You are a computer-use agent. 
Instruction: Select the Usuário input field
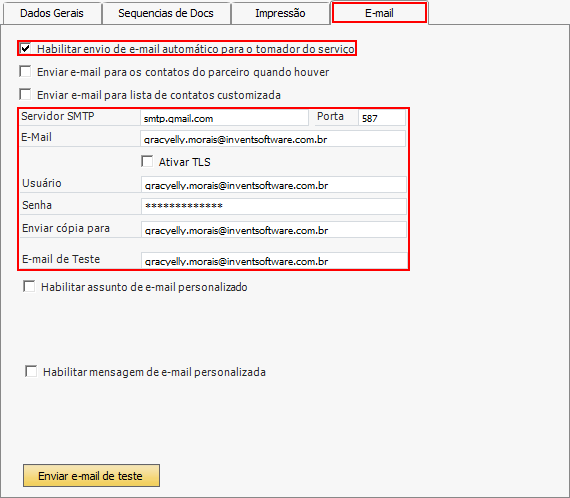click(274, 184)
